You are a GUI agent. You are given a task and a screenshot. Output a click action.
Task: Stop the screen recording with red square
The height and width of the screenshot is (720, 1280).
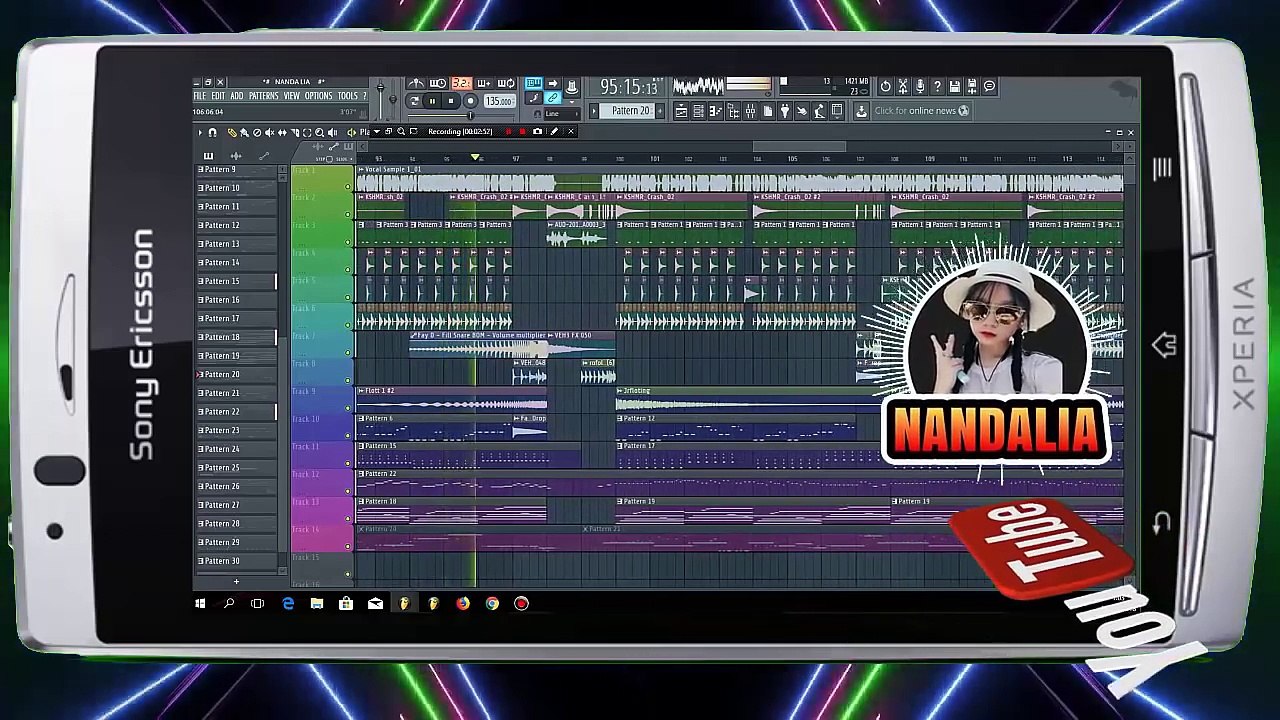pyautogui.click(x=522, y=132)
